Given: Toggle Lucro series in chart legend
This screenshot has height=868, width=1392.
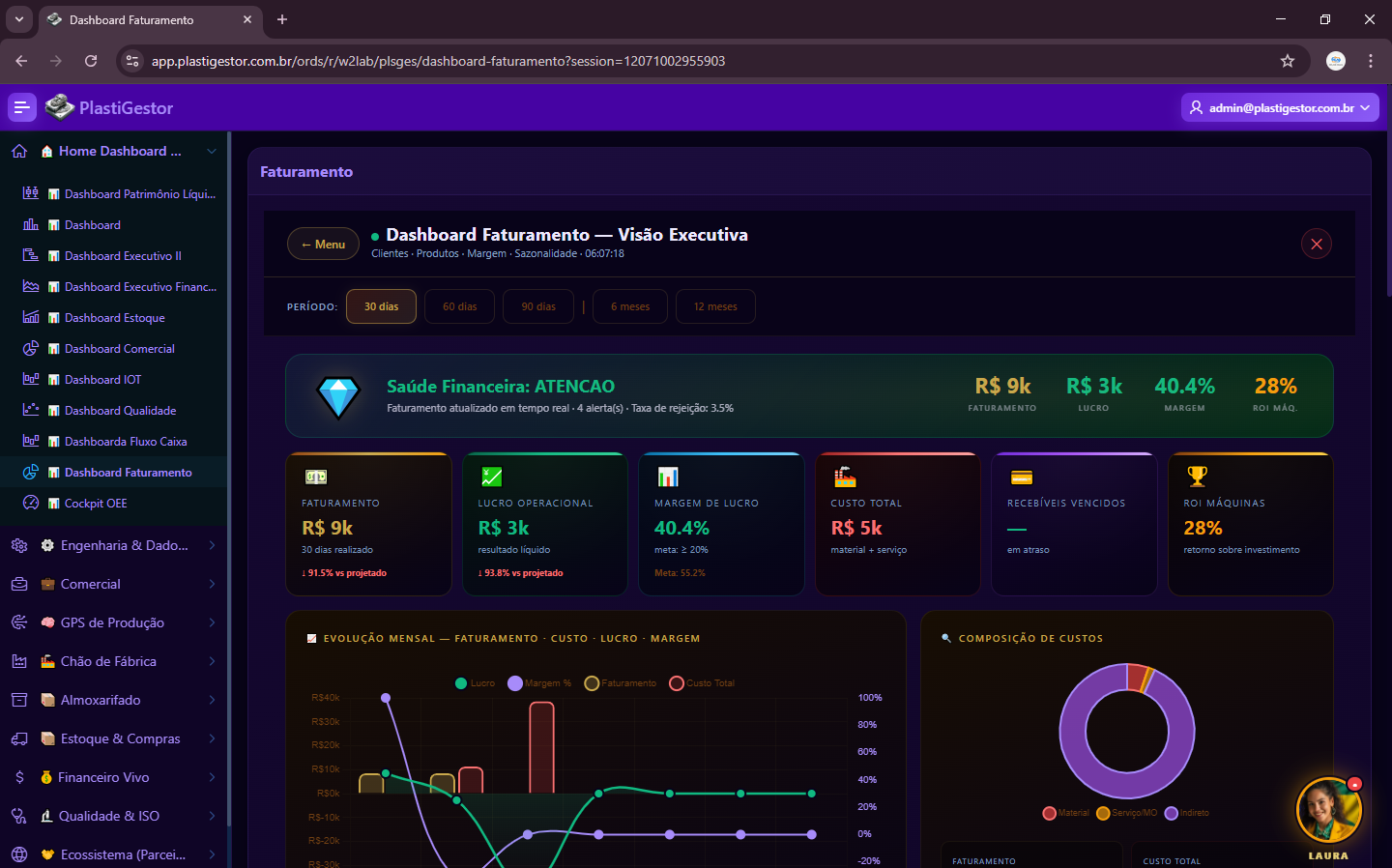Looking at the screenshot, I should tap(475, 683).
